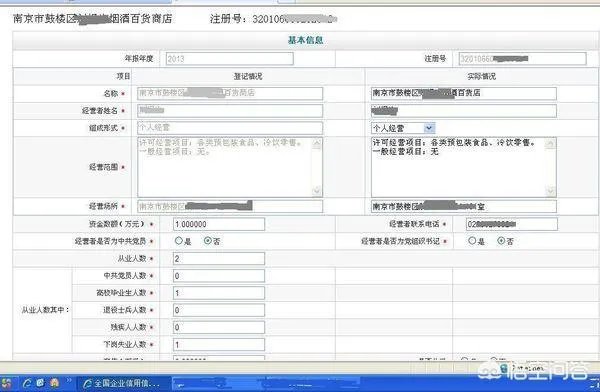Click the 经营者姓名 field under 实际情况
Image resolution: width=600 pixels, height=392 pixels.
pyautogui.click(x=464, y=111)
